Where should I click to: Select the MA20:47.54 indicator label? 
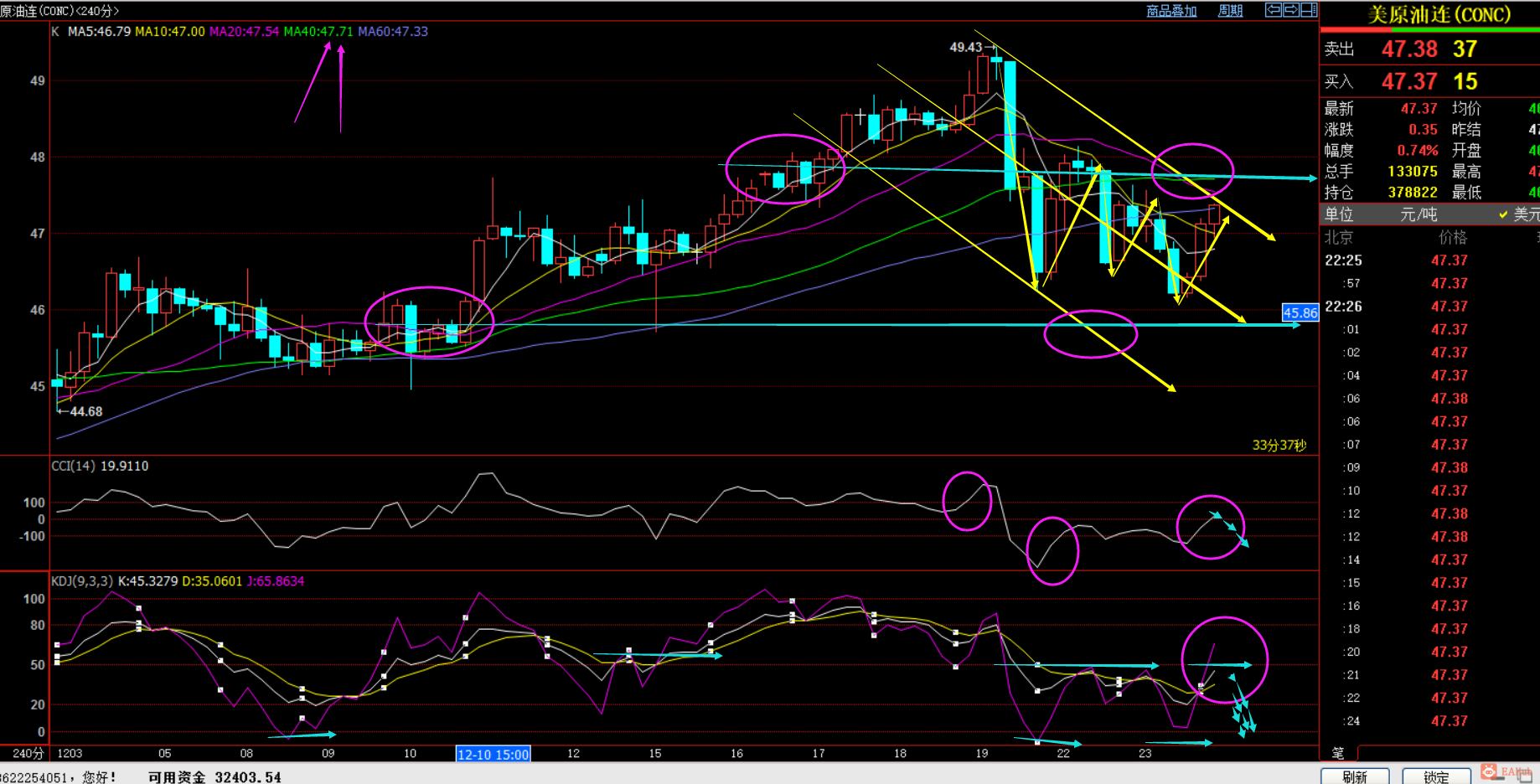[x=245, y=32]
